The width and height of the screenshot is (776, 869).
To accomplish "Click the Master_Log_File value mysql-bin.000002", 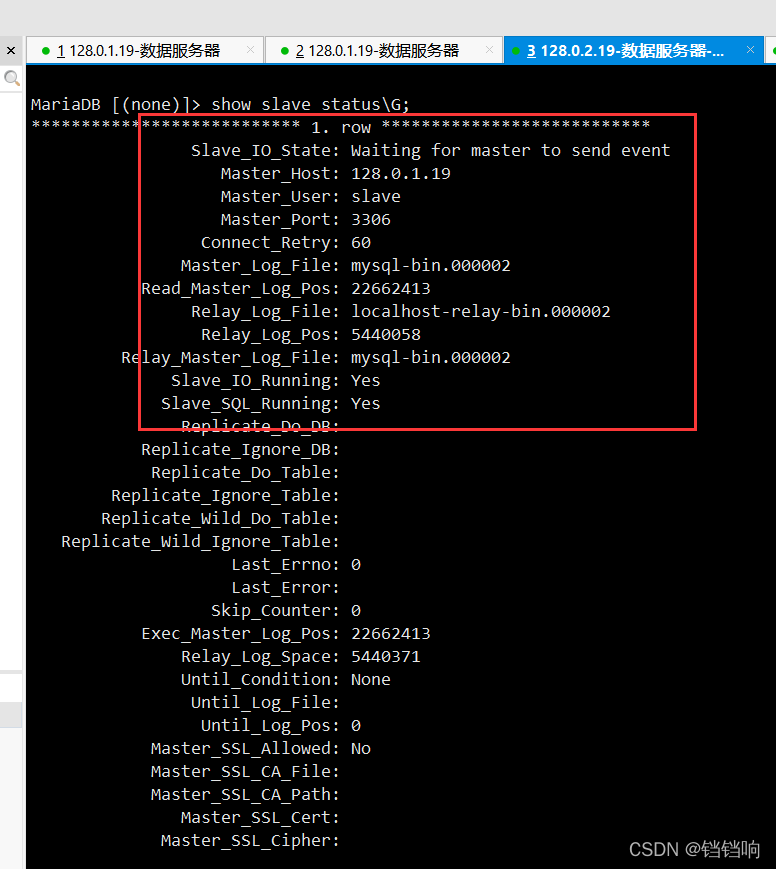I will point(431,265).
